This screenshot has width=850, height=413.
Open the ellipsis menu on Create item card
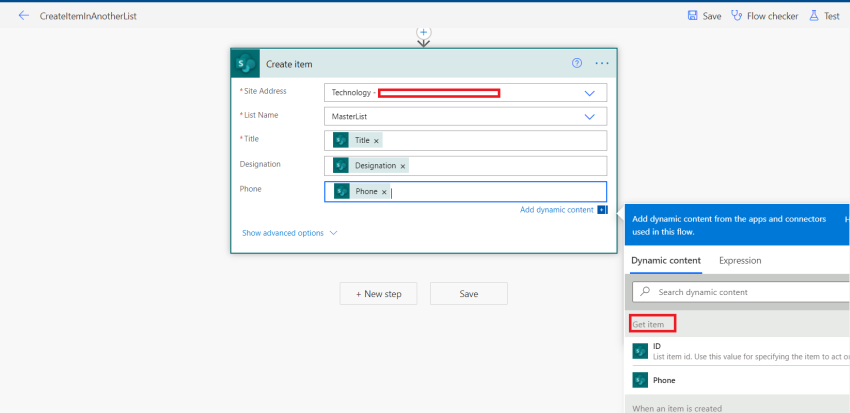coord(602,63)
